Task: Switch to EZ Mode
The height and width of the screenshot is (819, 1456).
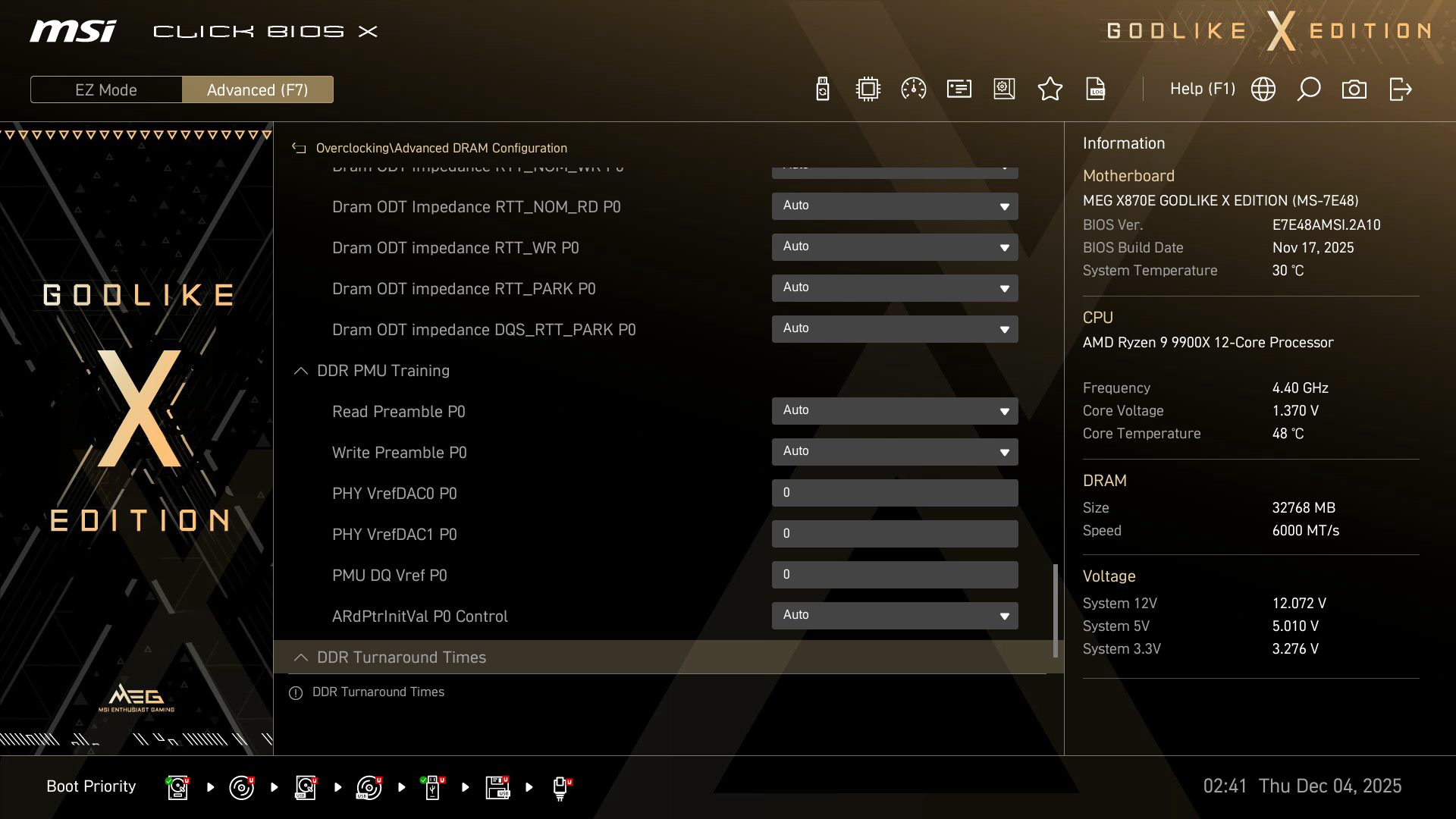Action: 105,89
